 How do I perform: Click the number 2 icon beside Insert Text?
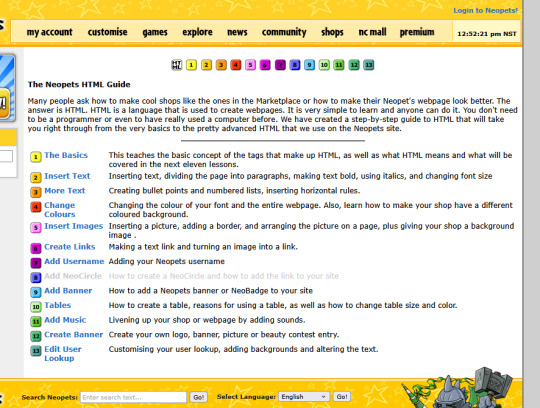(36, 177)
